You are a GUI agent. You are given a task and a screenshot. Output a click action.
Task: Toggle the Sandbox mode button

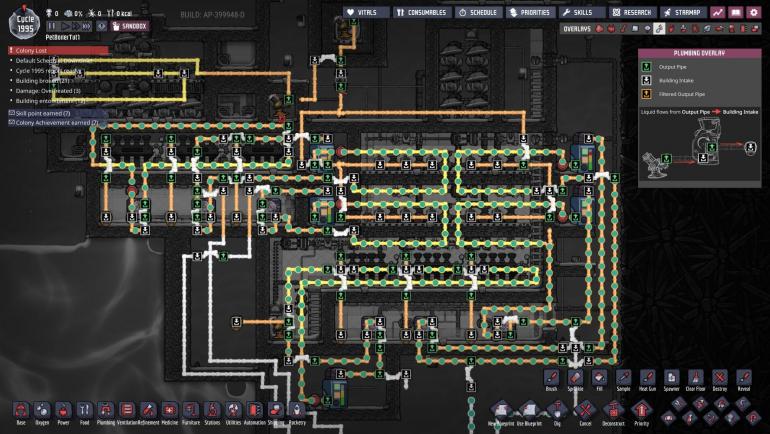tap(130, 26)
